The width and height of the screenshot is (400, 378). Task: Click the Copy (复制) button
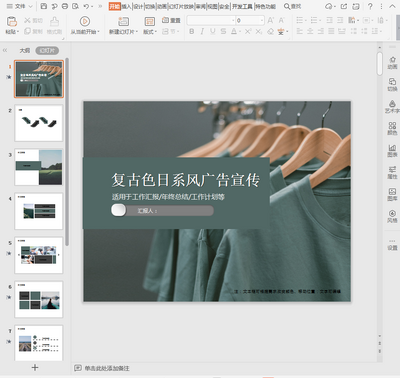pyautogui.click(x=33, y=31)
